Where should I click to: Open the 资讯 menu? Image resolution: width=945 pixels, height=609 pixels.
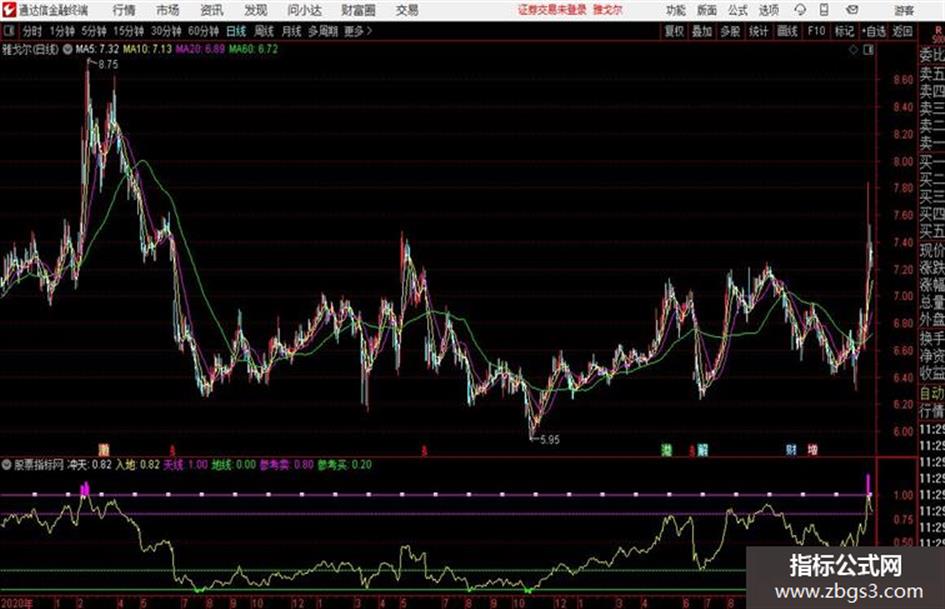click(x=212, y=10)
